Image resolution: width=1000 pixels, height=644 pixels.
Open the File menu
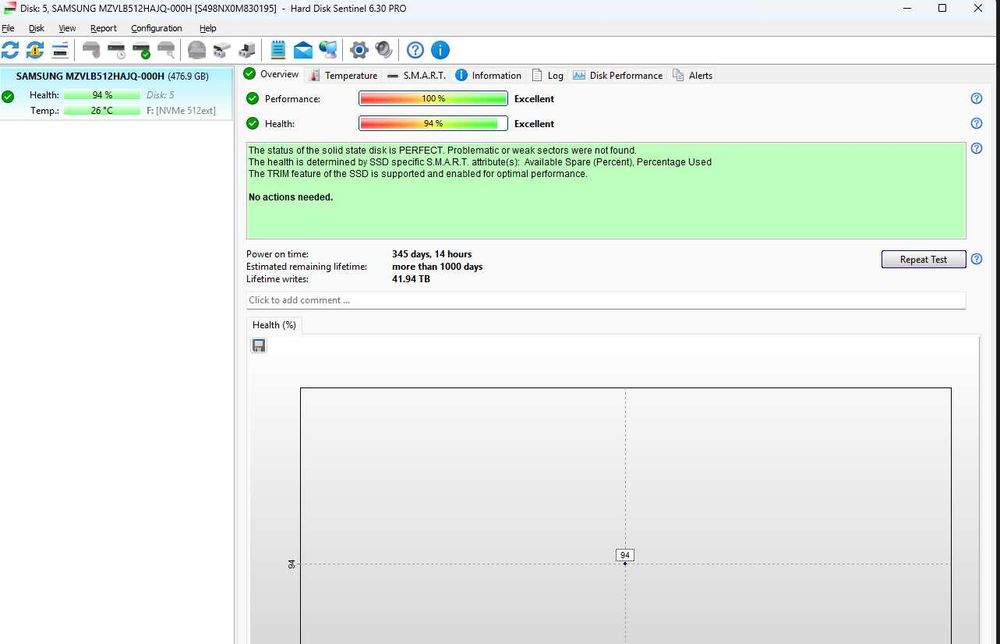(x=8, y=28)
